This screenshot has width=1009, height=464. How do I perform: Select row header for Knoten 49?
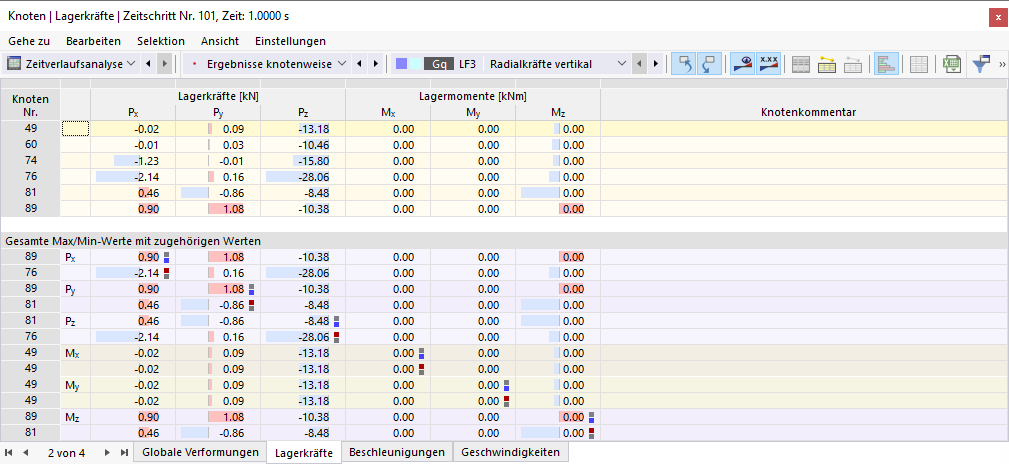30,129
